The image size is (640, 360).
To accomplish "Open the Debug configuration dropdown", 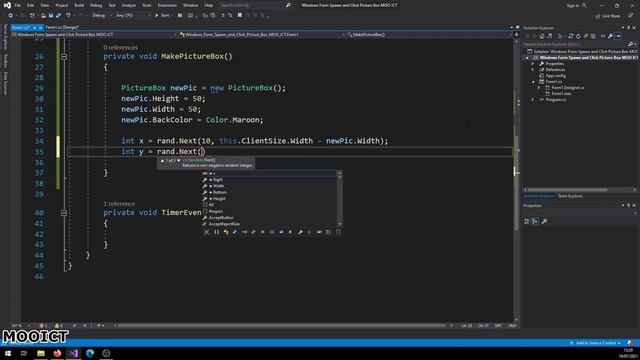I will click(x=101, y=16).
